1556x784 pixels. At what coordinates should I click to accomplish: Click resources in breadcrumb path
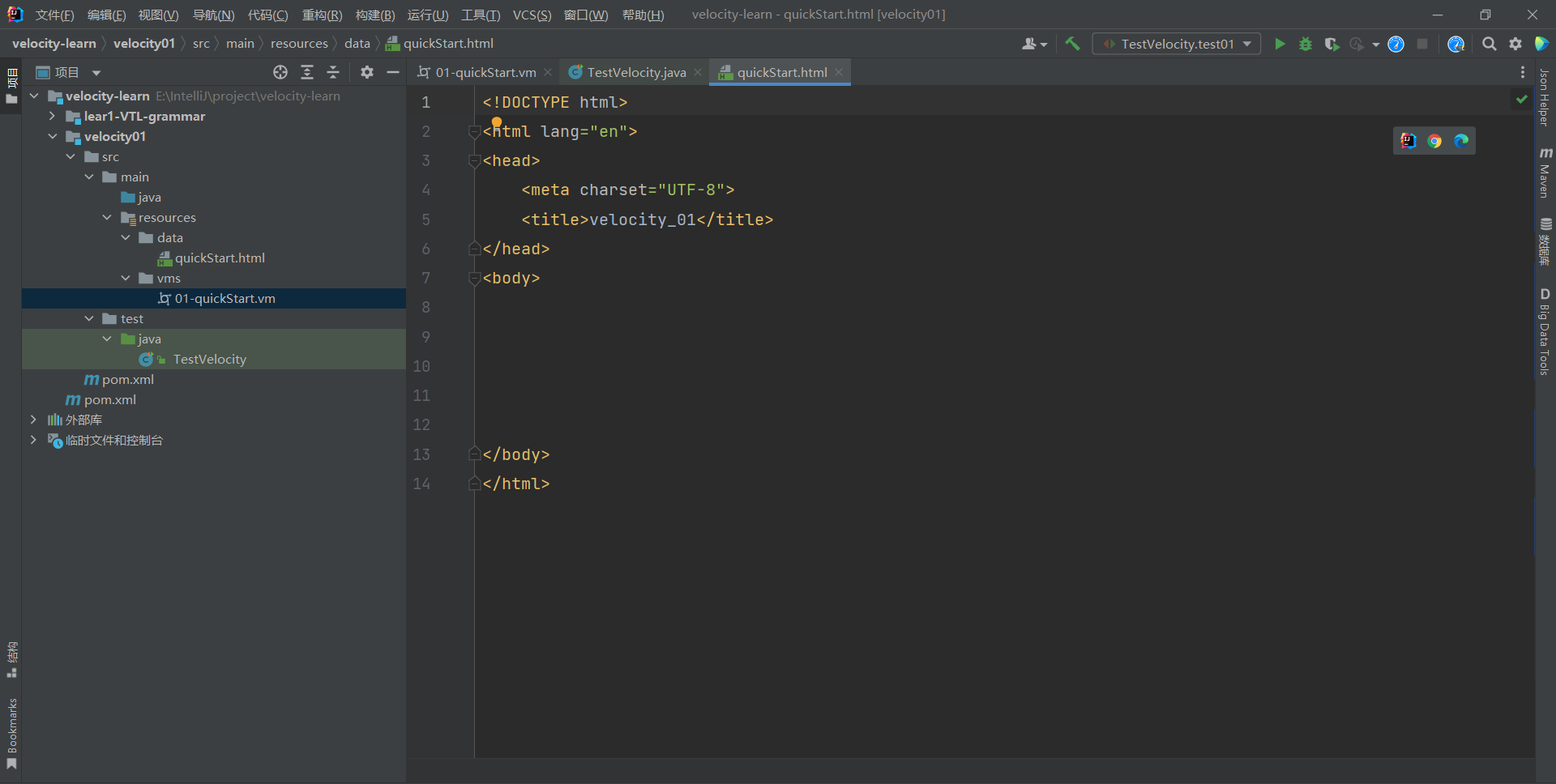299,44
